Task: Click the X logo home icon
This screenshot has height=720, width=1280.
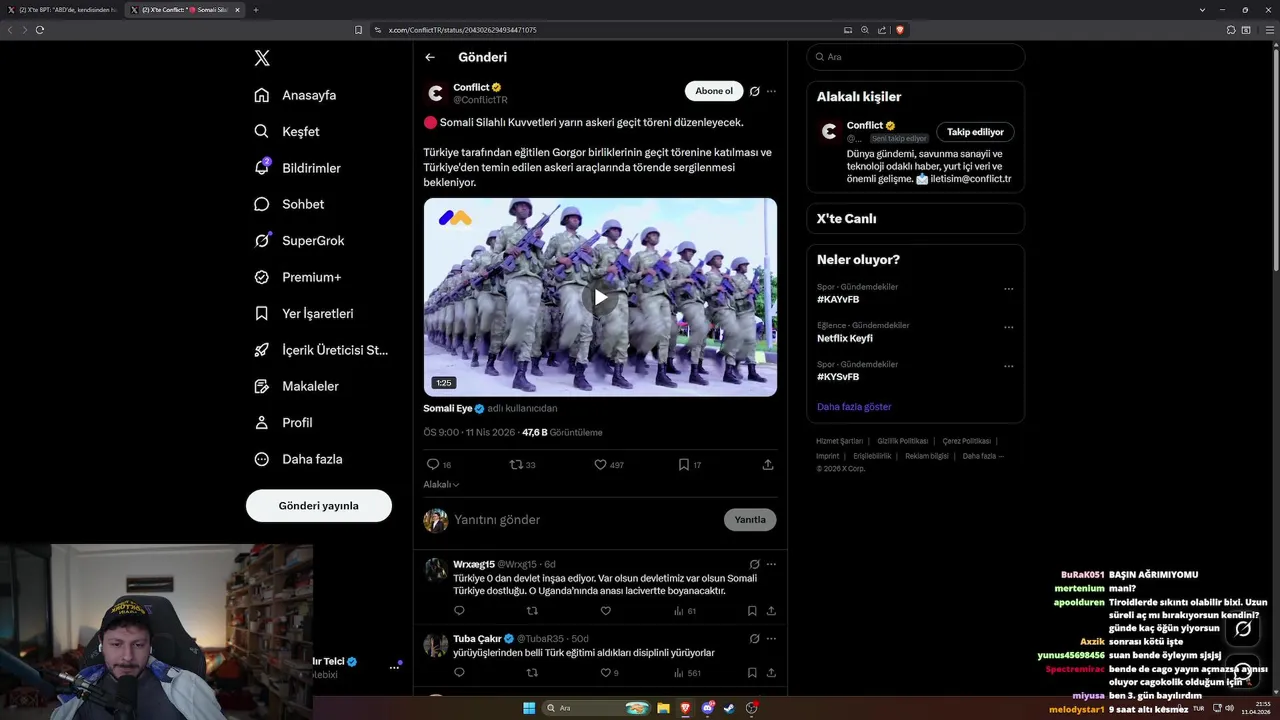Action: tap(262, 58)
